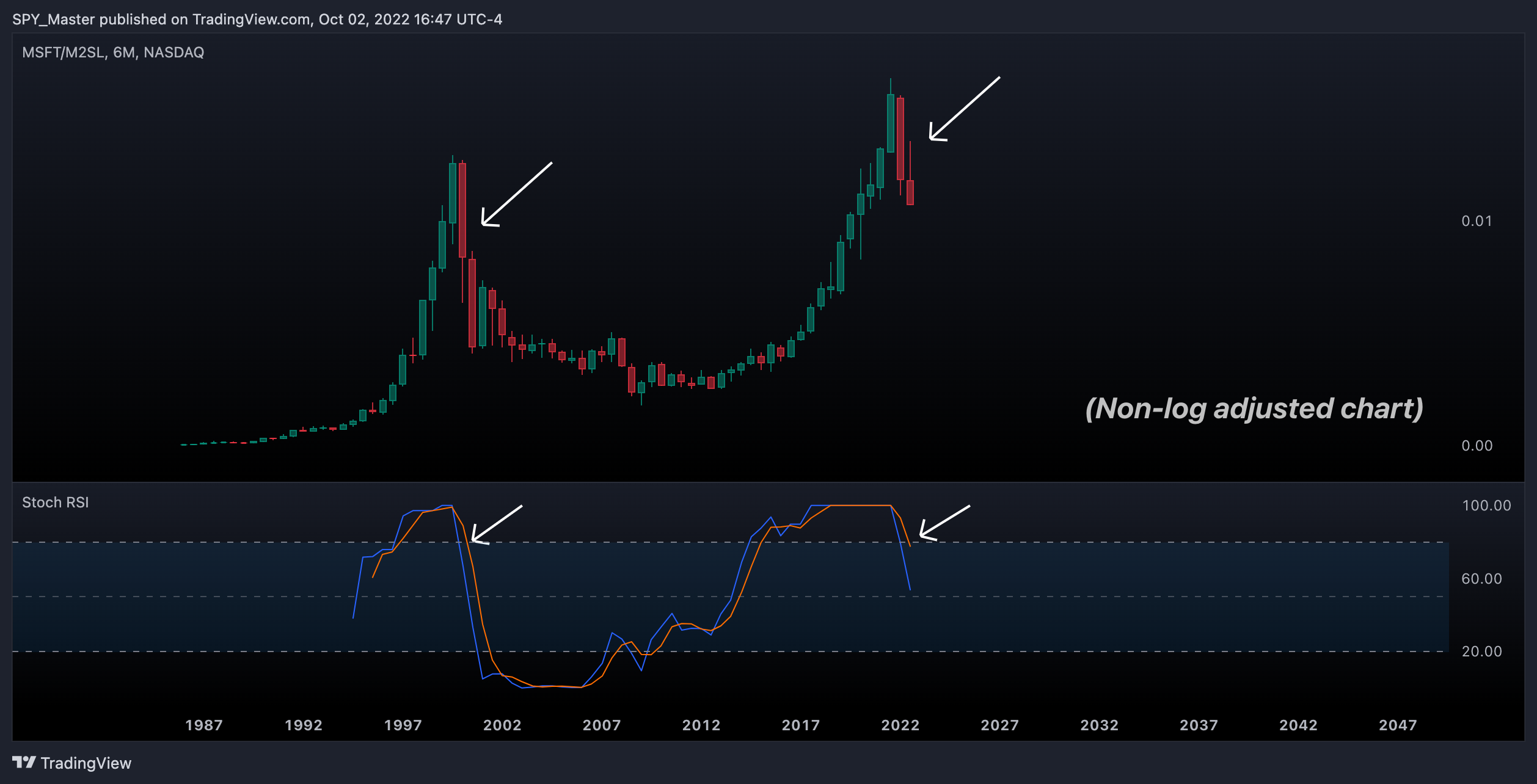1537x784 pixels.
Task: Click the most recent red candle in 2022
Action: coord(910,192)
